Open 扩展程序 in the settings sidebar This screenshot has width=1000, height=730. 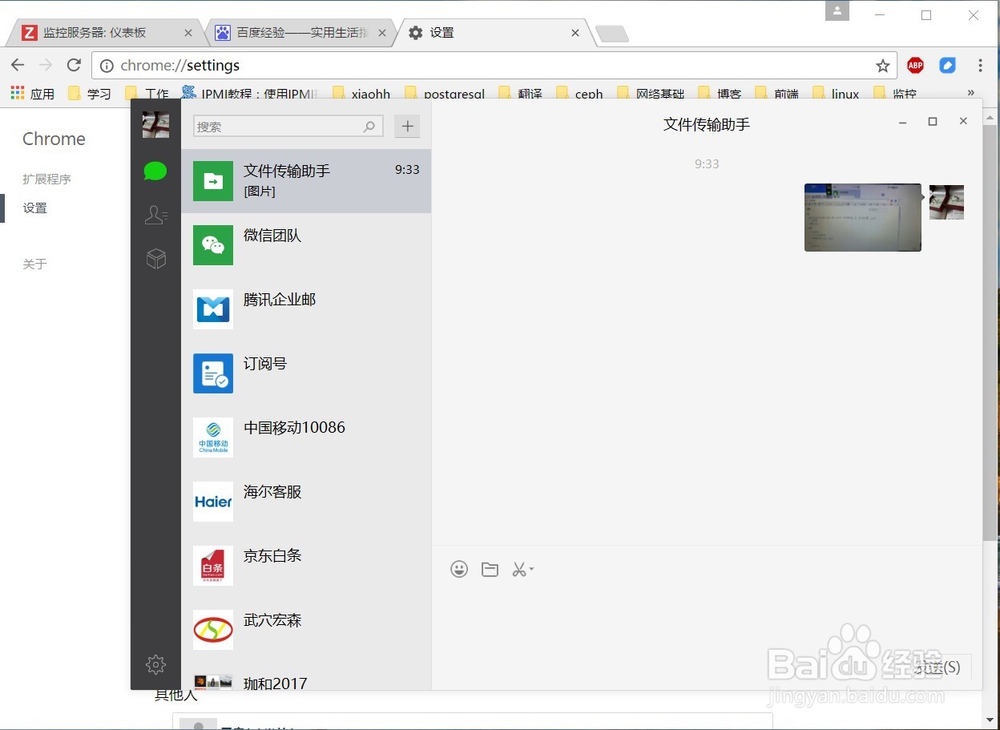[46, 178]
